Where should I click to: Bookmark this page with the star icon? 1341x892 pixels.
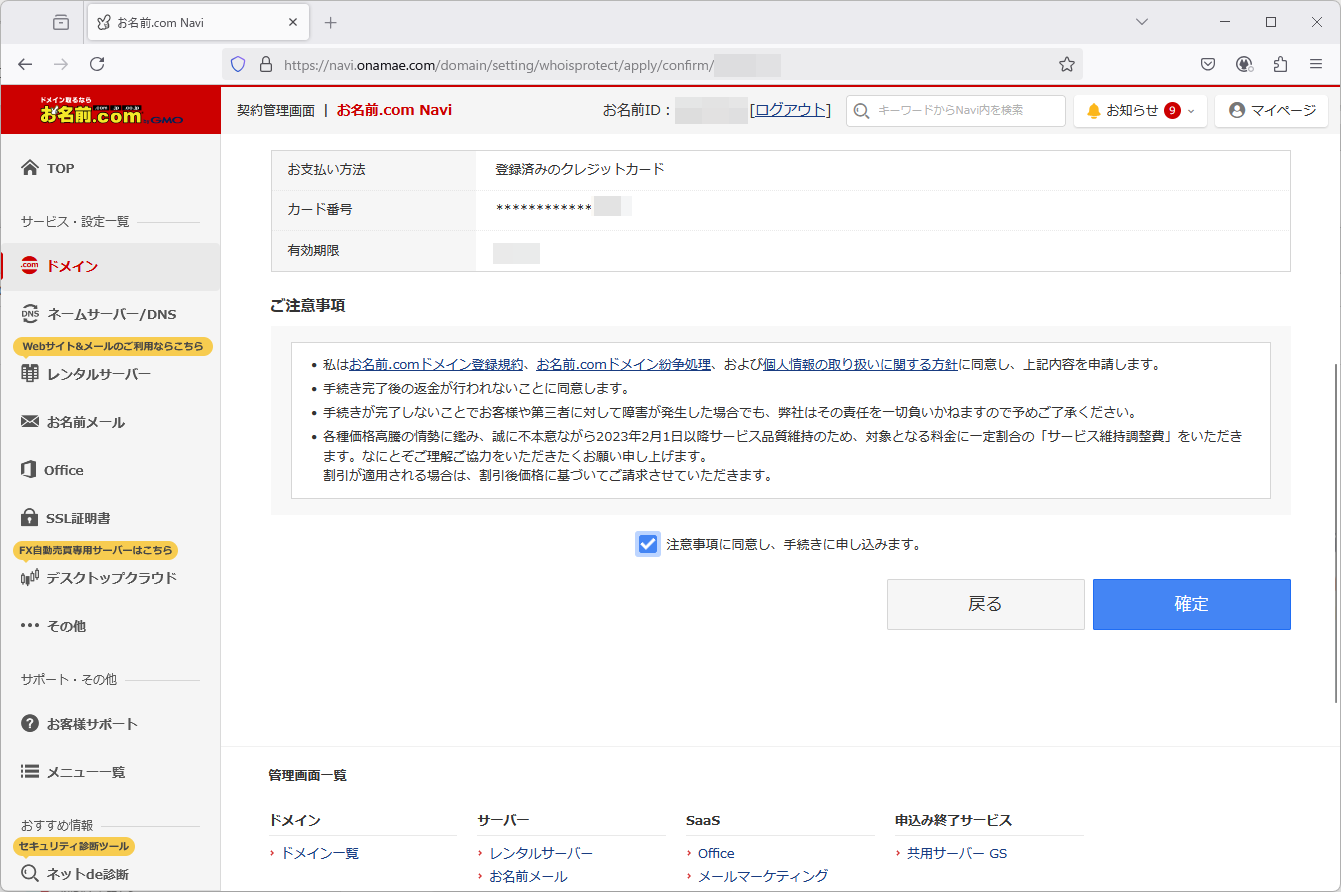coord(1066,64)
